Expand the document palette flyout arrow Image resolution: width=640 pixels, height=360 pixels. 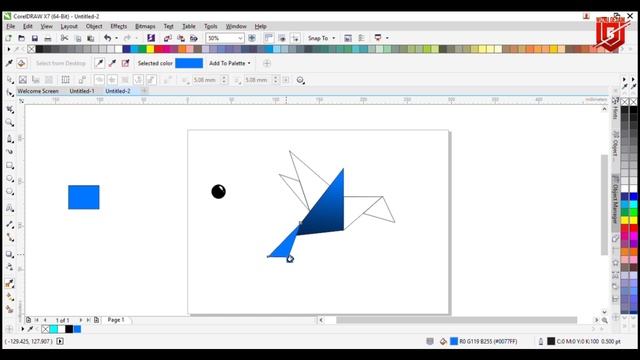click(22, 329)
